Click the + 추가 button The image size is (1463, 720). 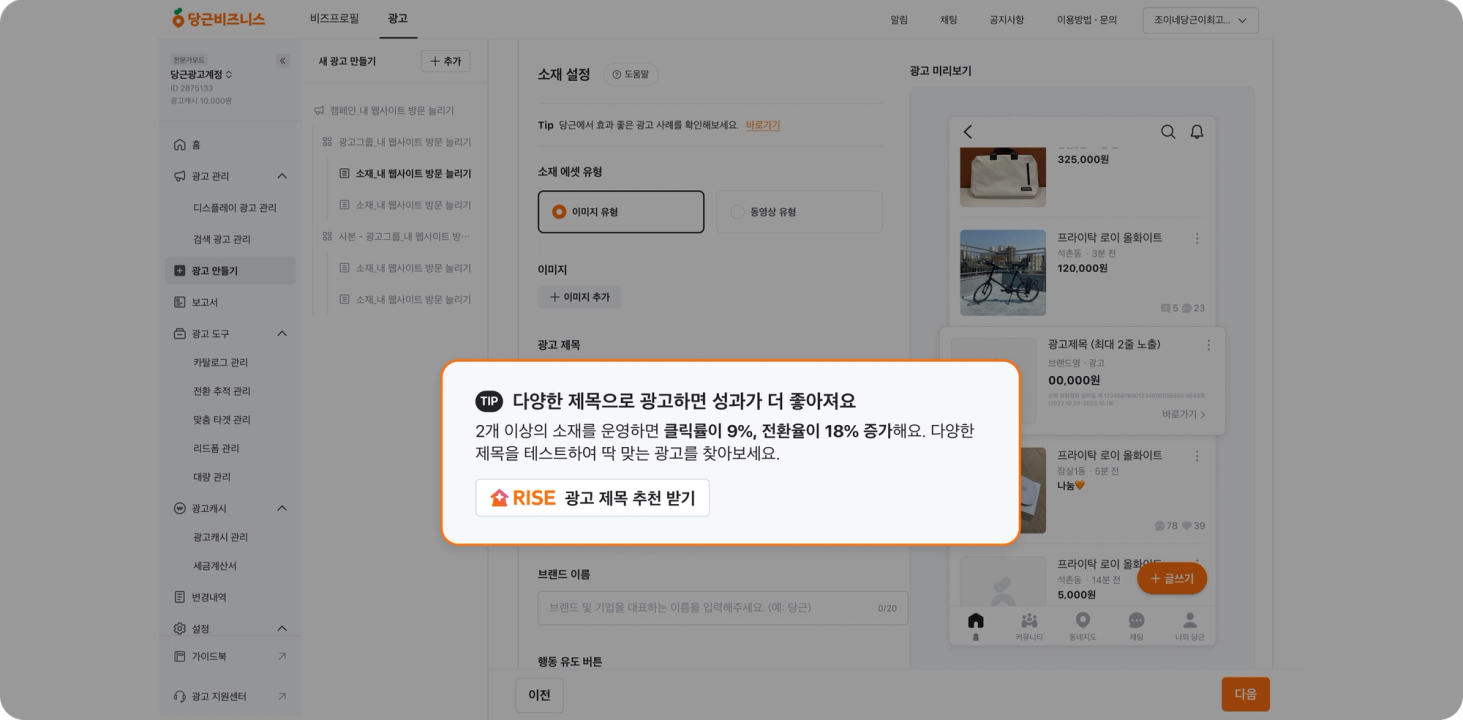pos(445,62)
